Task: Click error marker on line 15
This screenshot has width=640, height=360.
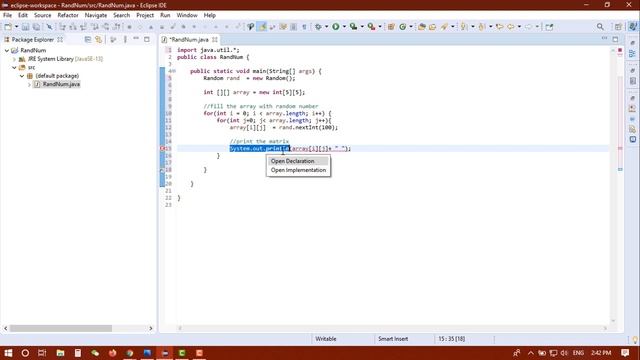Action: coord(162,149)
